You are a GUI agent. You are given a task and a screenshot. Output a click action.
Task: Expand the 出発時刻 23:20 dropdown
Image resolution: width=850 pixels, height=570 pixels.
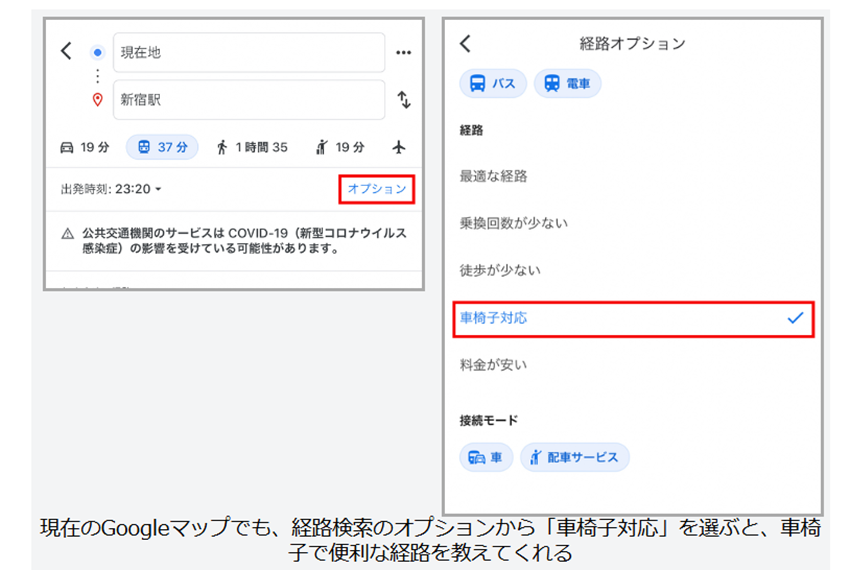pos(111,189)
